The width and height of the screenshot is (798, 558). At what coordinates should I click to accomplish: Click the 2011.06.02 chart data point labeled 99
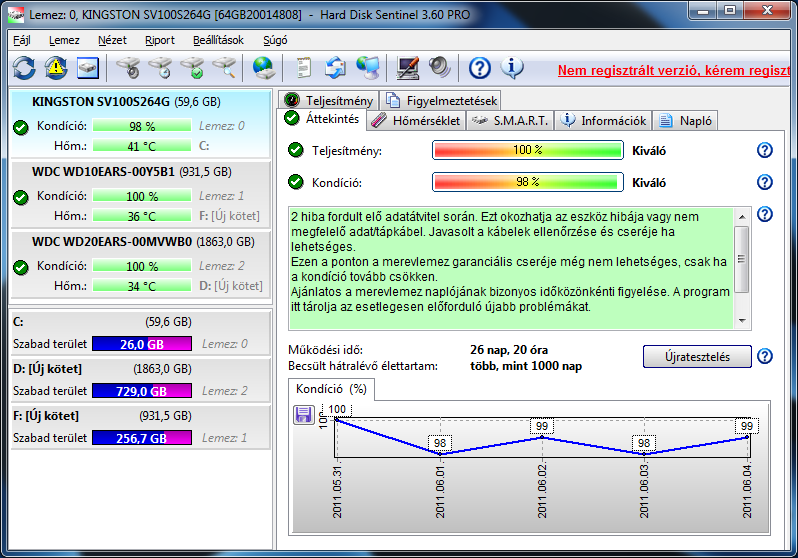coord(542,437)
